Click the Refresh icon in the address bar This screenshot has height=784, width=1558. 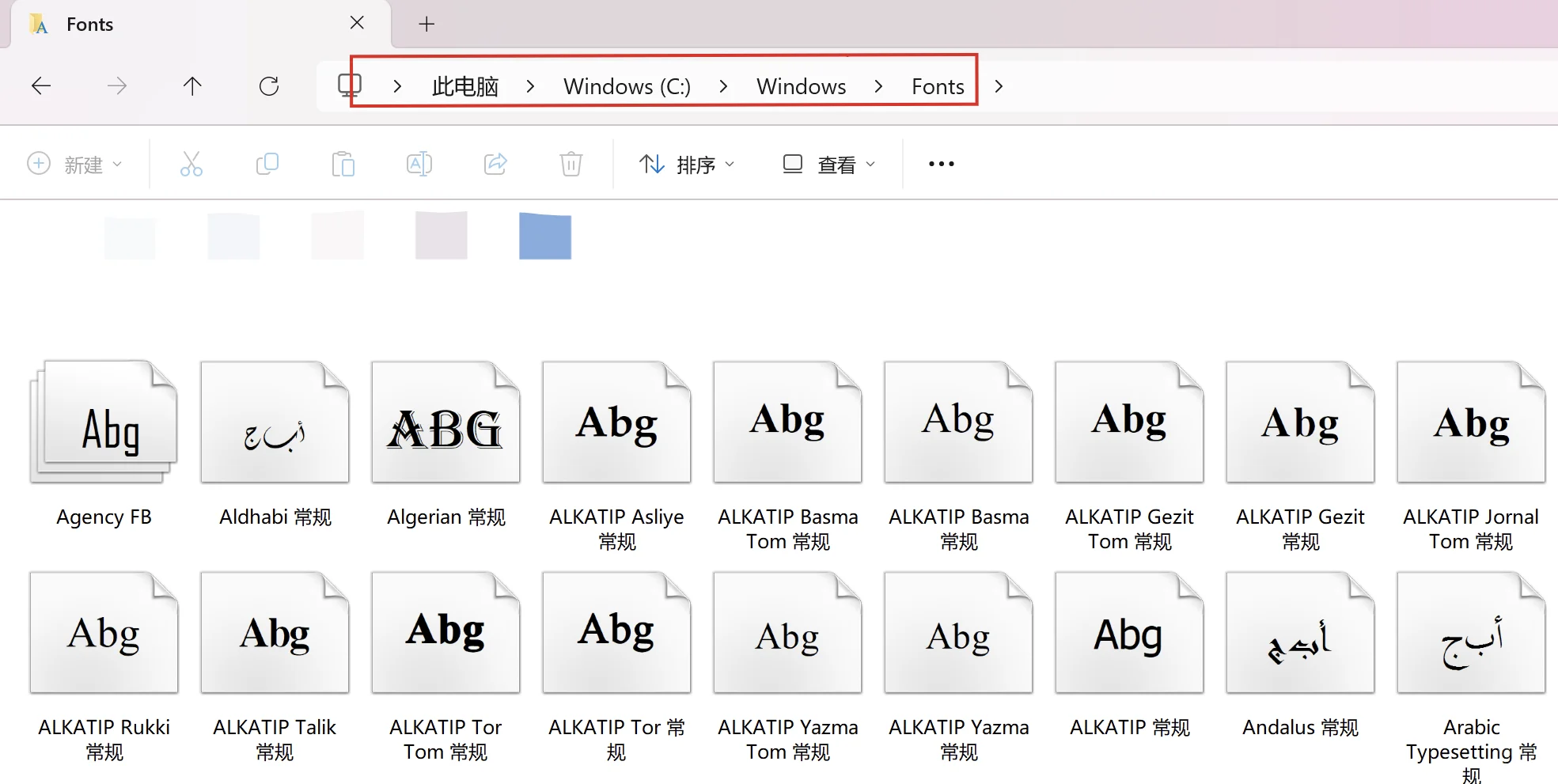[268, 85]
